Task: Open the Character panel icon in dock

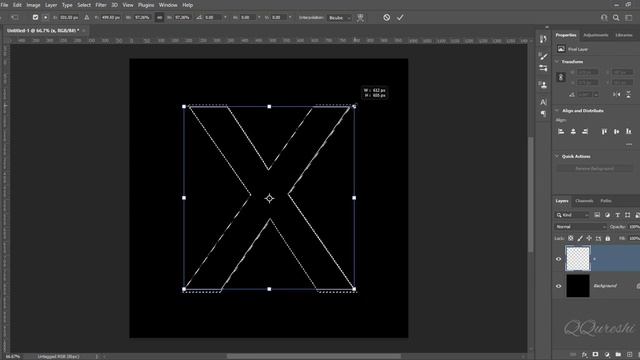Action: pos(543,102)
